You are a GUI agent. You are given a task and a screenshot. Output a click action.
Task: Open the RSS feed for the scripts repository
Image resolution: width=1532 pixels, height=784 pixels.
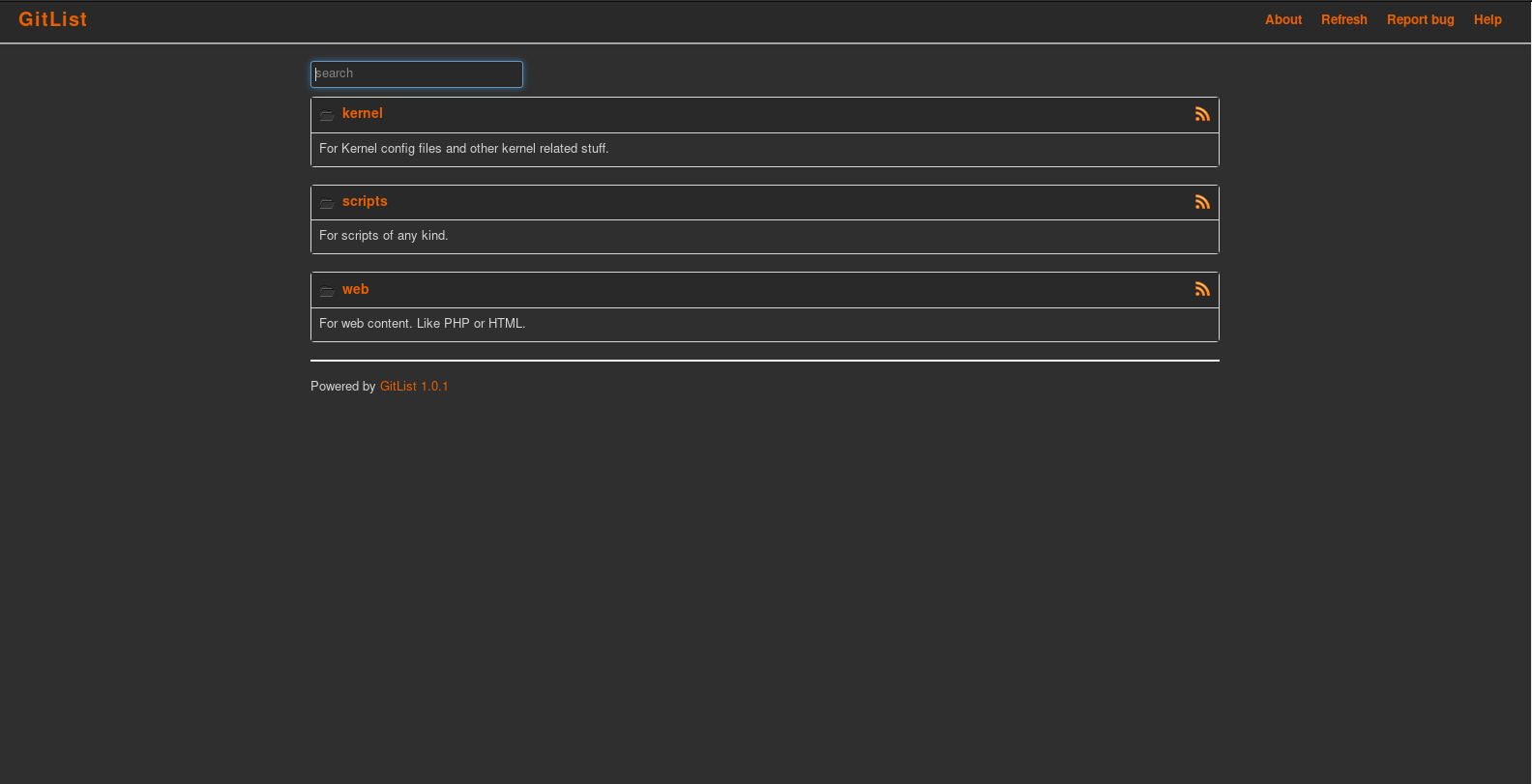point(1202,202)
